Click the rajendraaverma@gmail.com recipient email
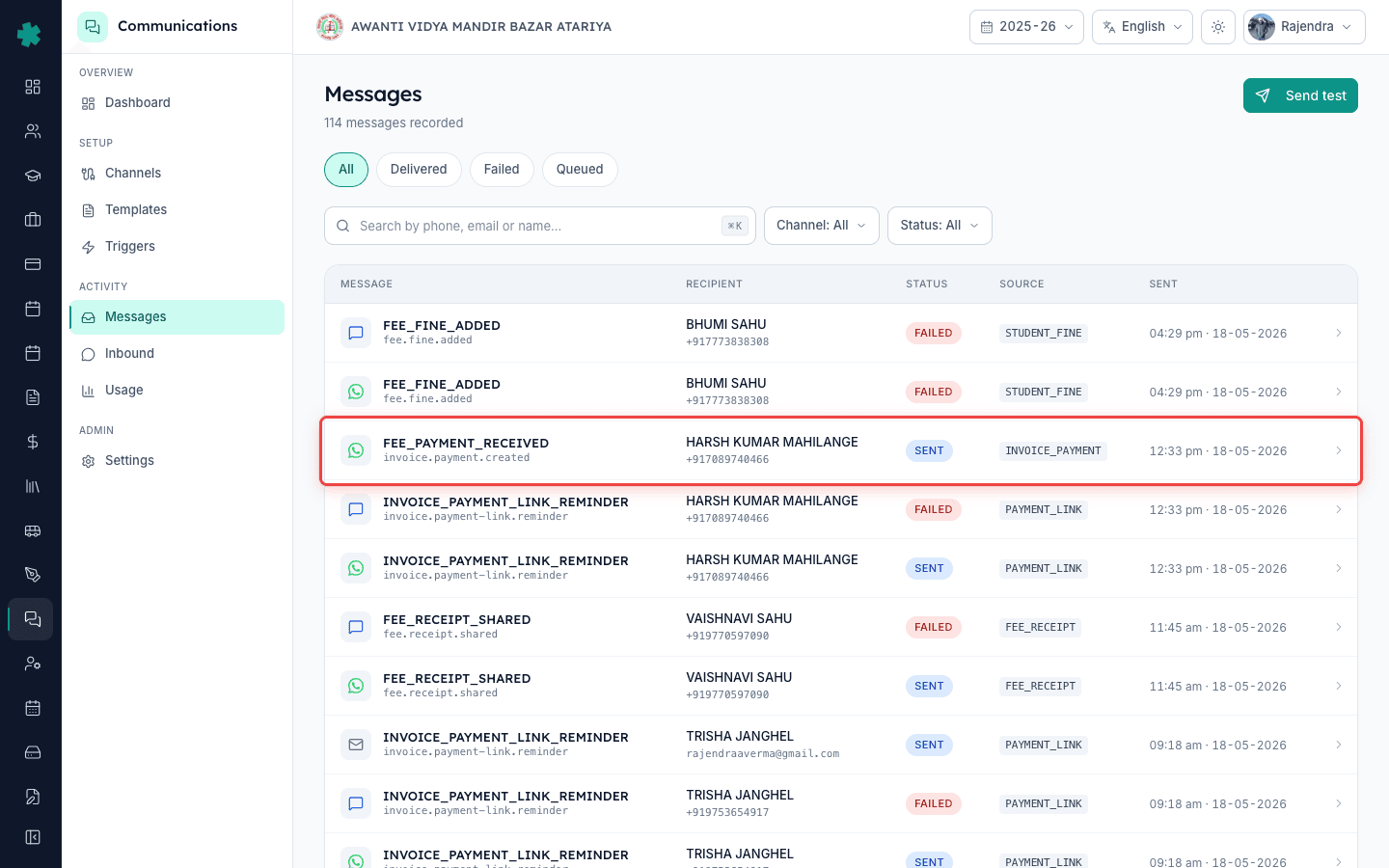This screenshot has width=1389, height=868. click(x=762, y=754)
